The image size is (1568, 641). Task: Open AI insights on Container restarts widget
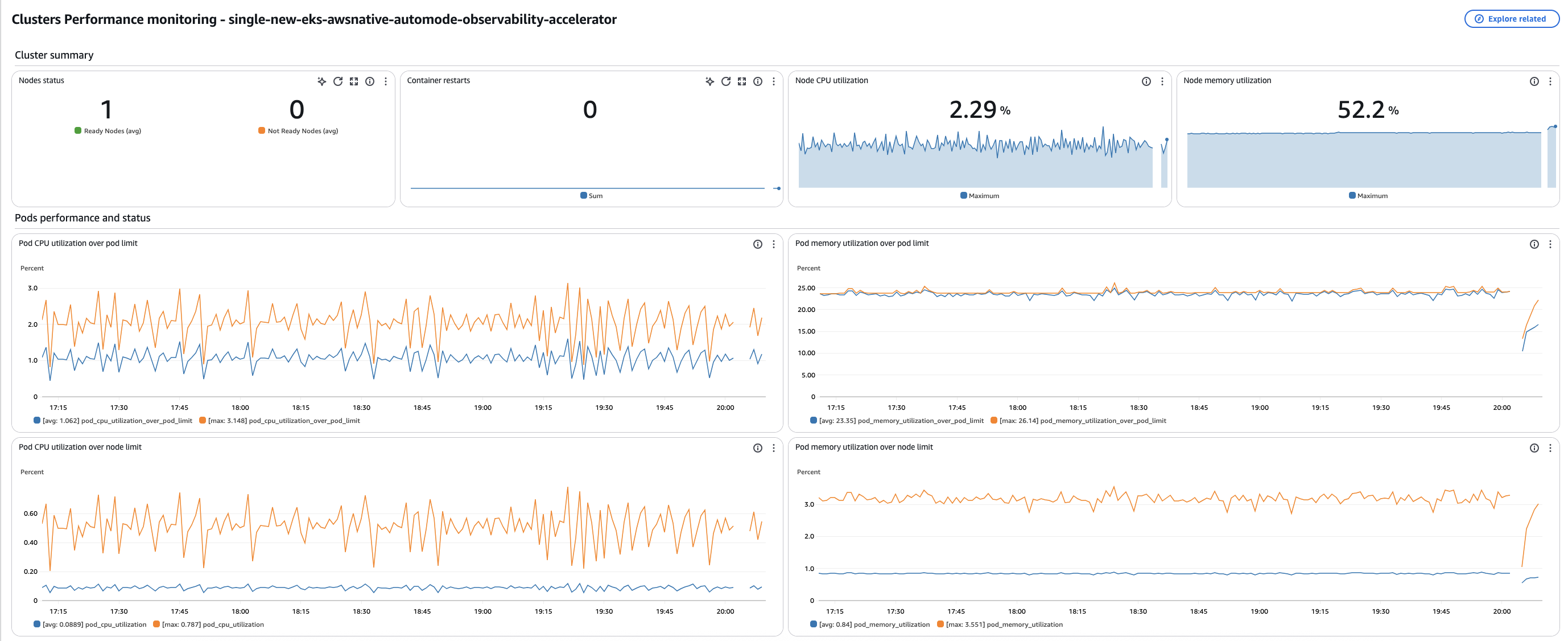(709, 81)
